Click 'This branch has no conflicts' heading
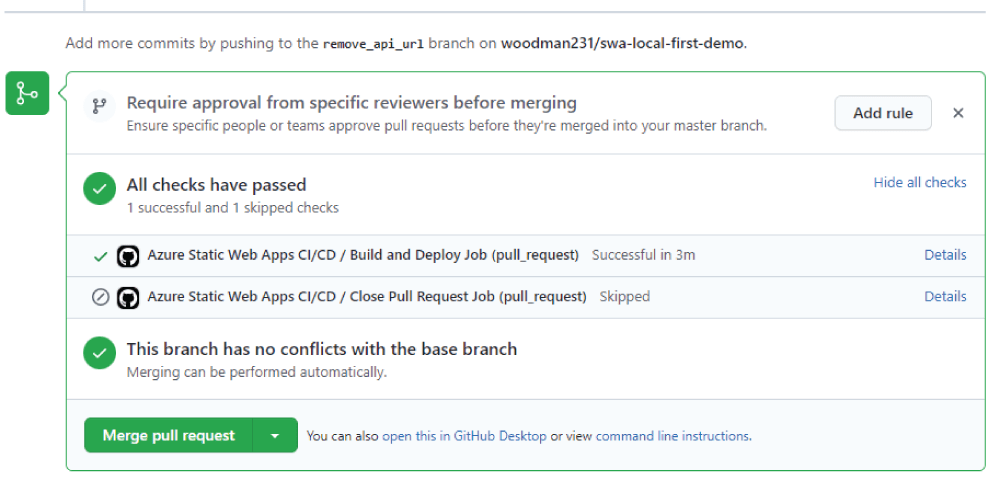This screenshot has width=1000, height=488. click(x=321, y=350)
